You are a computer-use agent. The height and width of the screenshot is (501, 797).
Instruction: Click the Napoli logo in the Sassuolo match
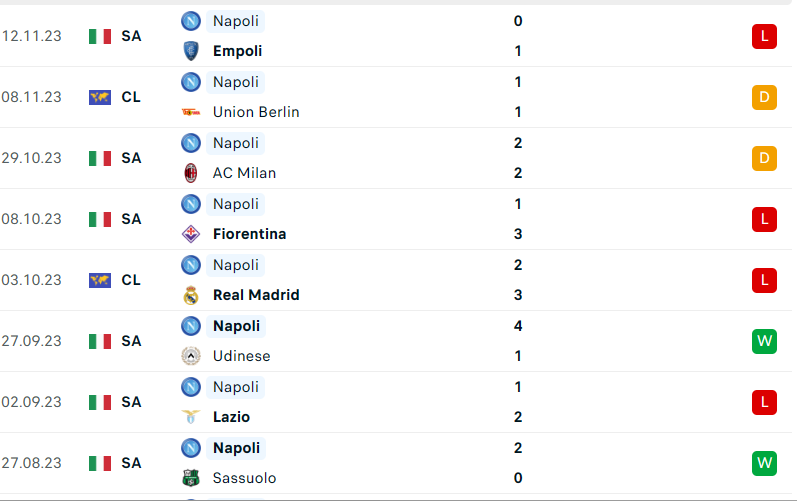191,448
